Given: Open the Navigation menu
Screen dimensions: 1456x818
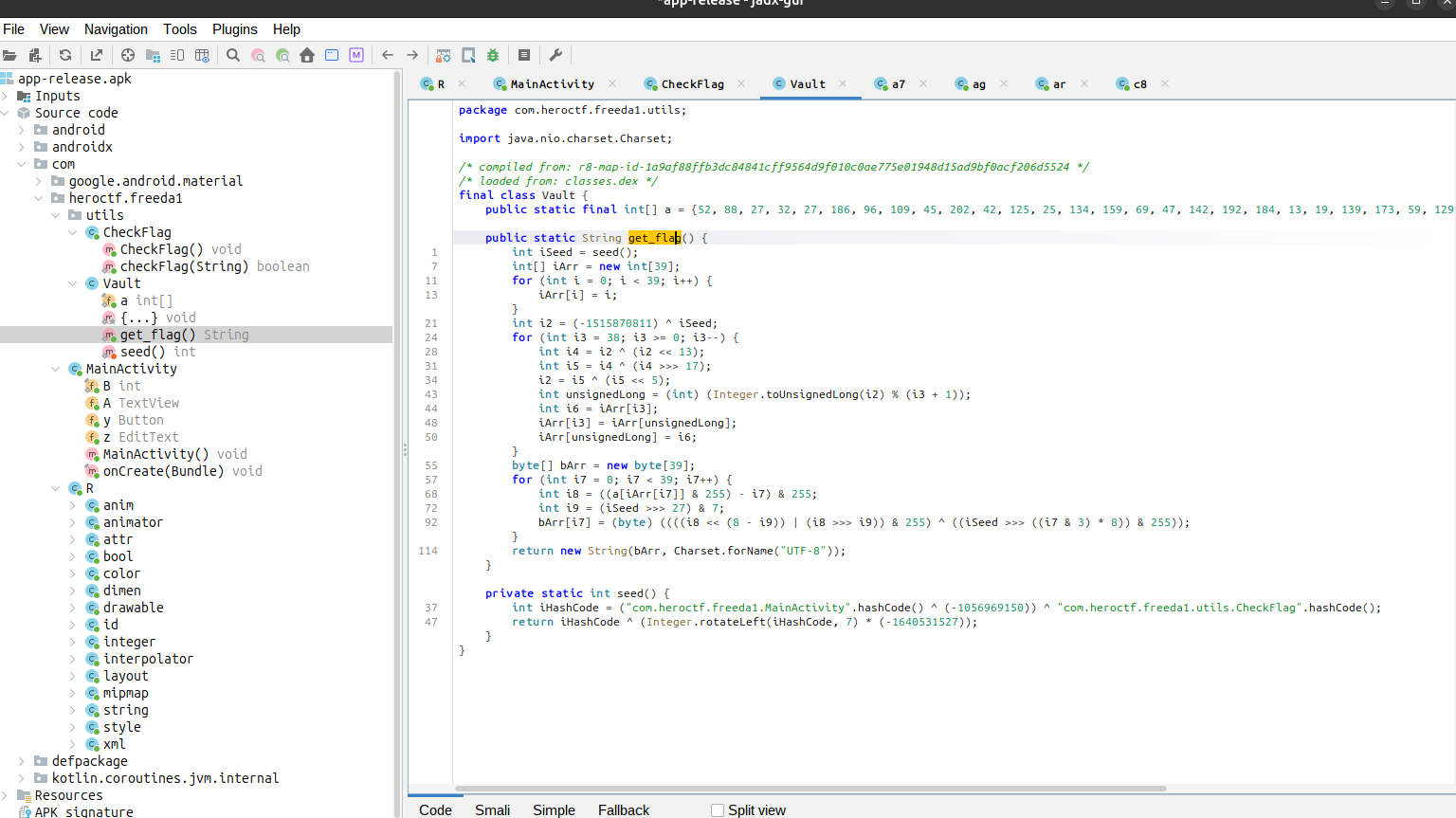Looking at the screenshot, I should [x=115, y=28].
